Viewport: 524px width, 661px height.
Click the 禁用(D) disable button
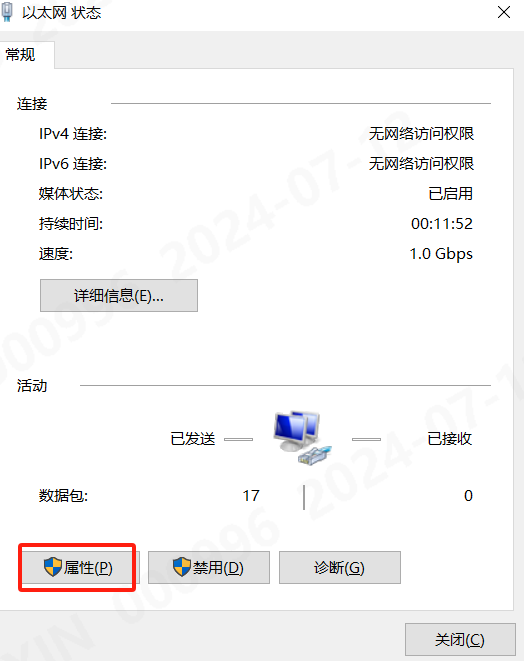[x=209, y=567]
